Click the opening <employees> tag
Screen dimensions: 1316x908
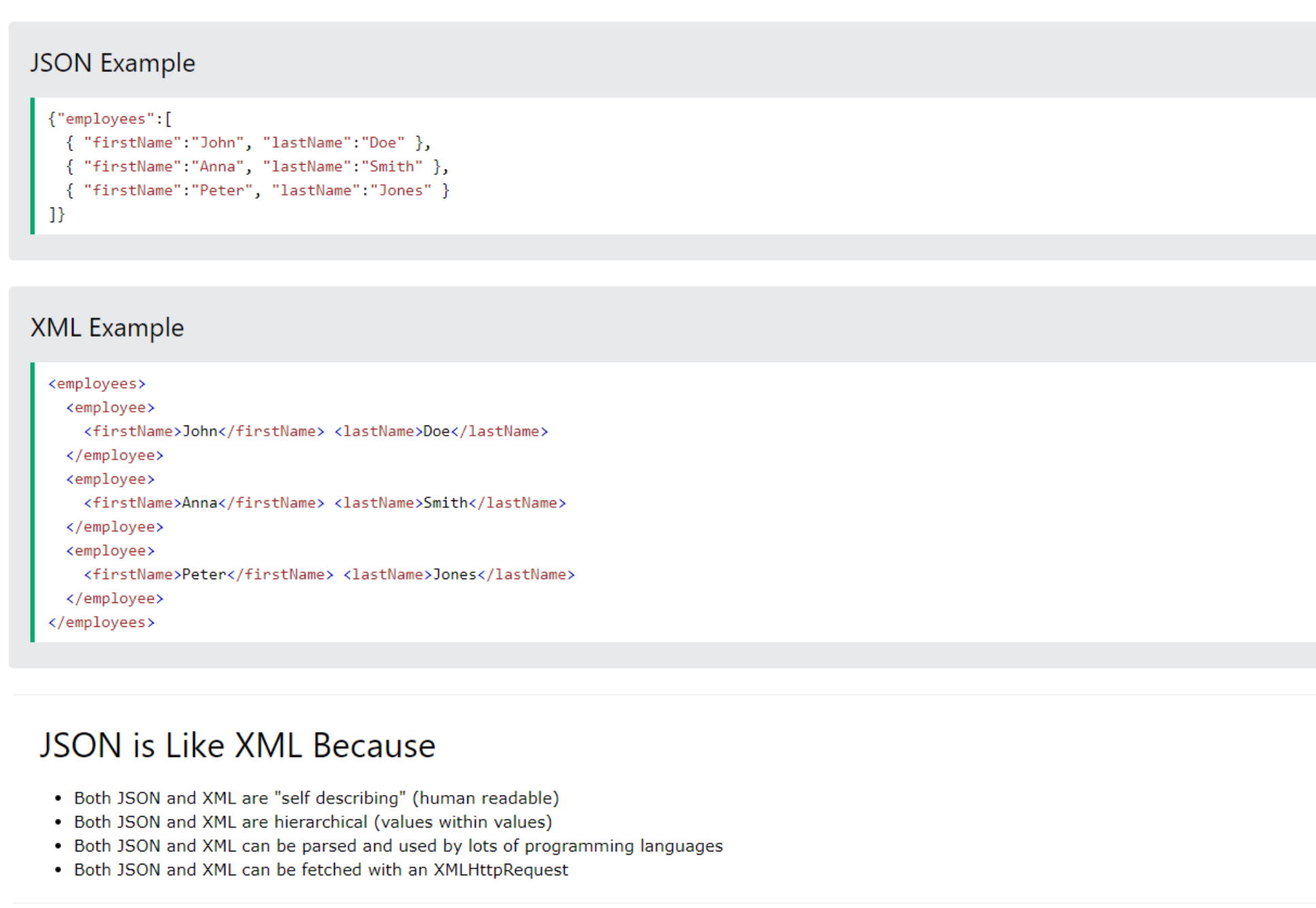coord(97,383)
